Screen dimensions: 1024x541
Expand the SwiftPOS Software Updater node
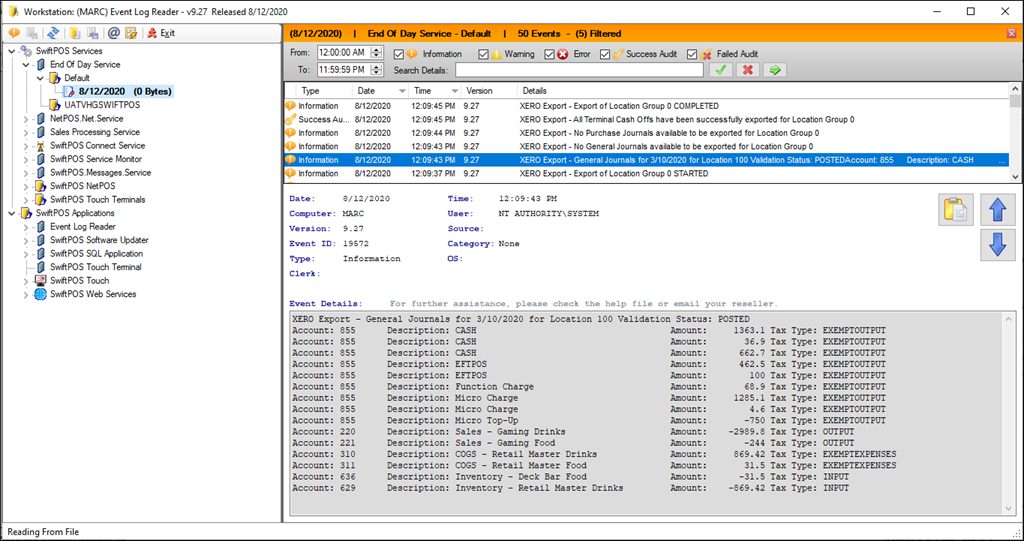click(26, 240)
